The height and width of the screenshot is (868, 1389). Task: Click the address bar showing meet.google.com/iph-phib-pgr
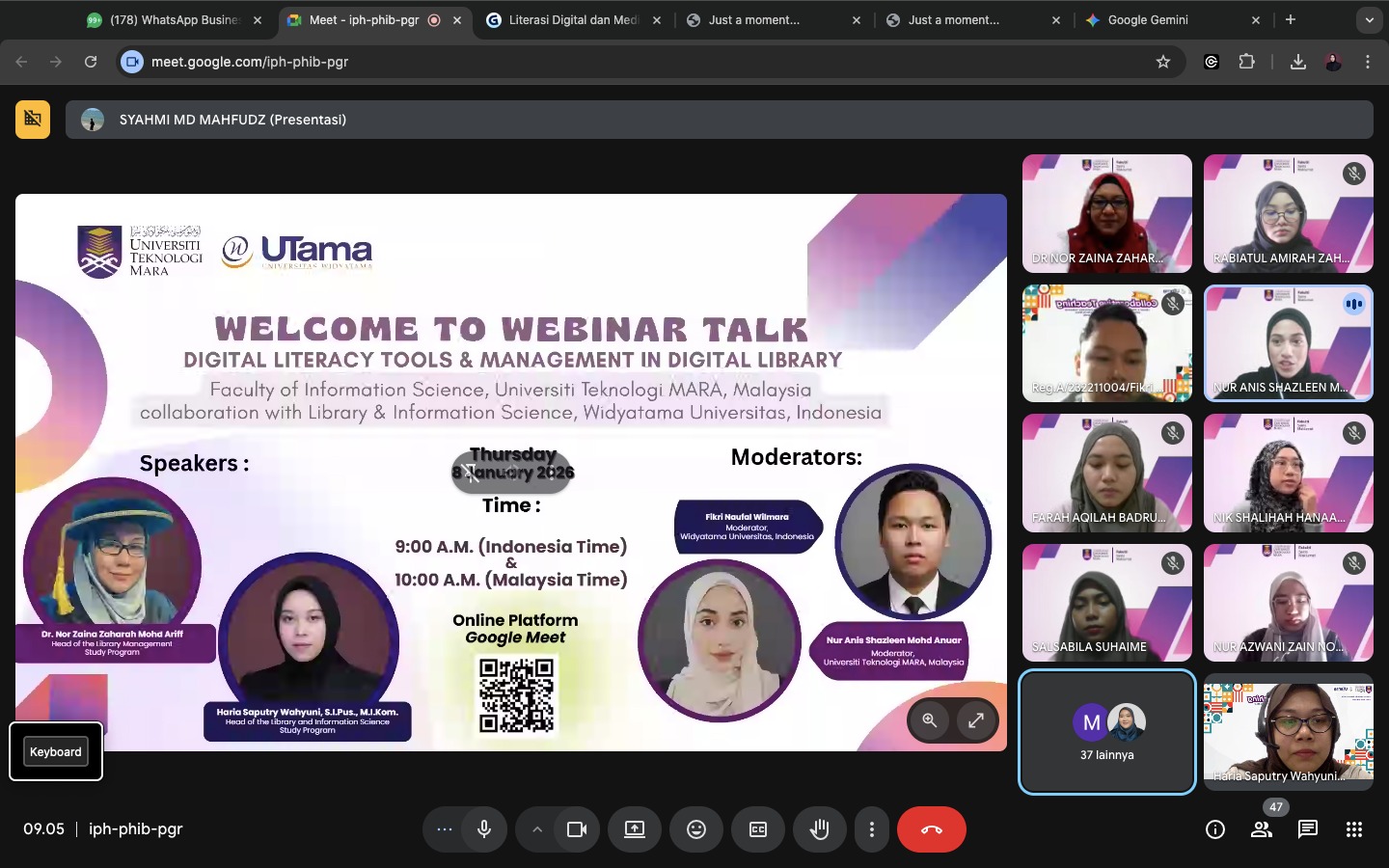pyautogui.click(x=651, y=62)
